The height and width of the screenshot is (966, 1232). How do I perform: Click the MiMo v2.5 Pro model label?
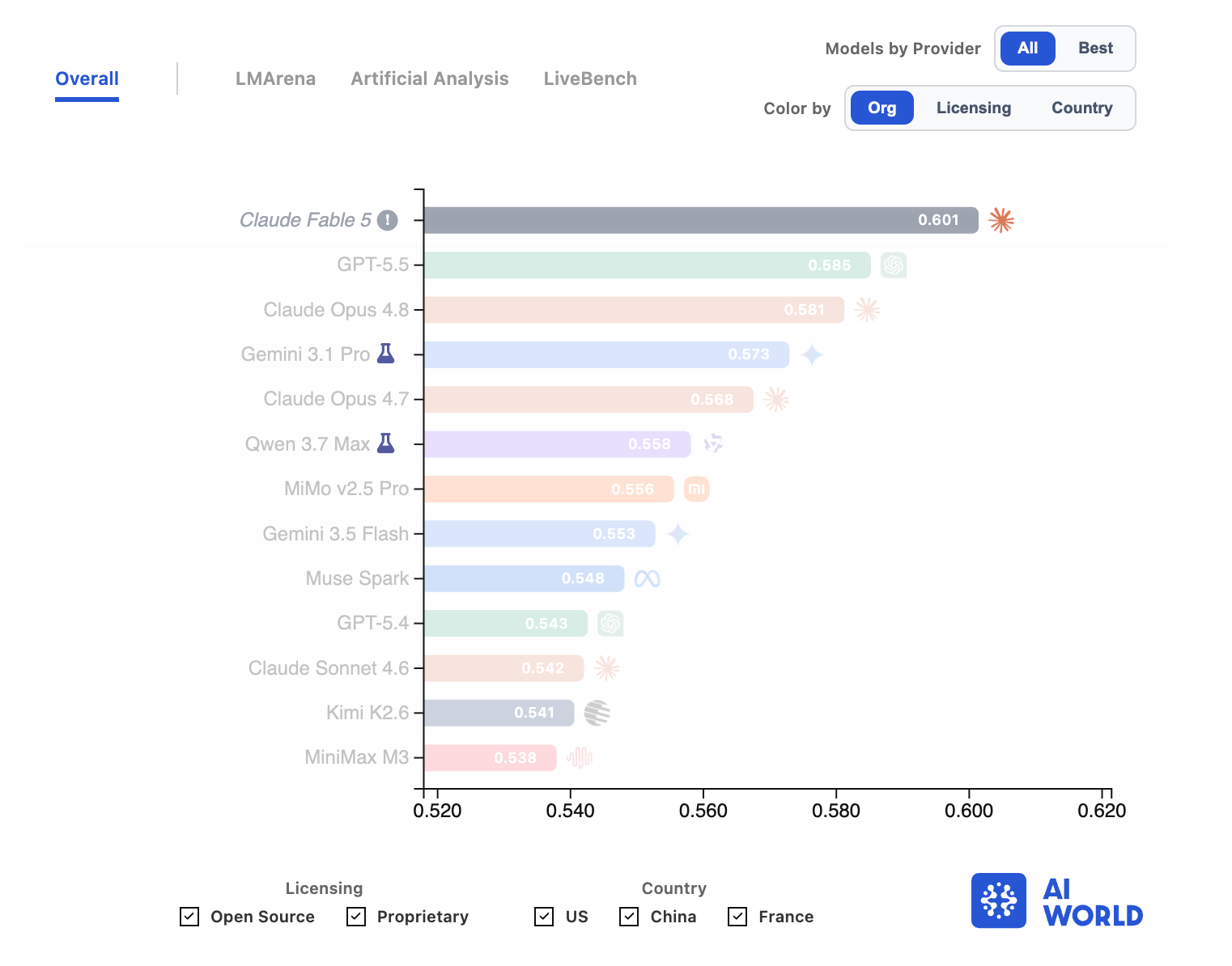[x=346, y=489]
